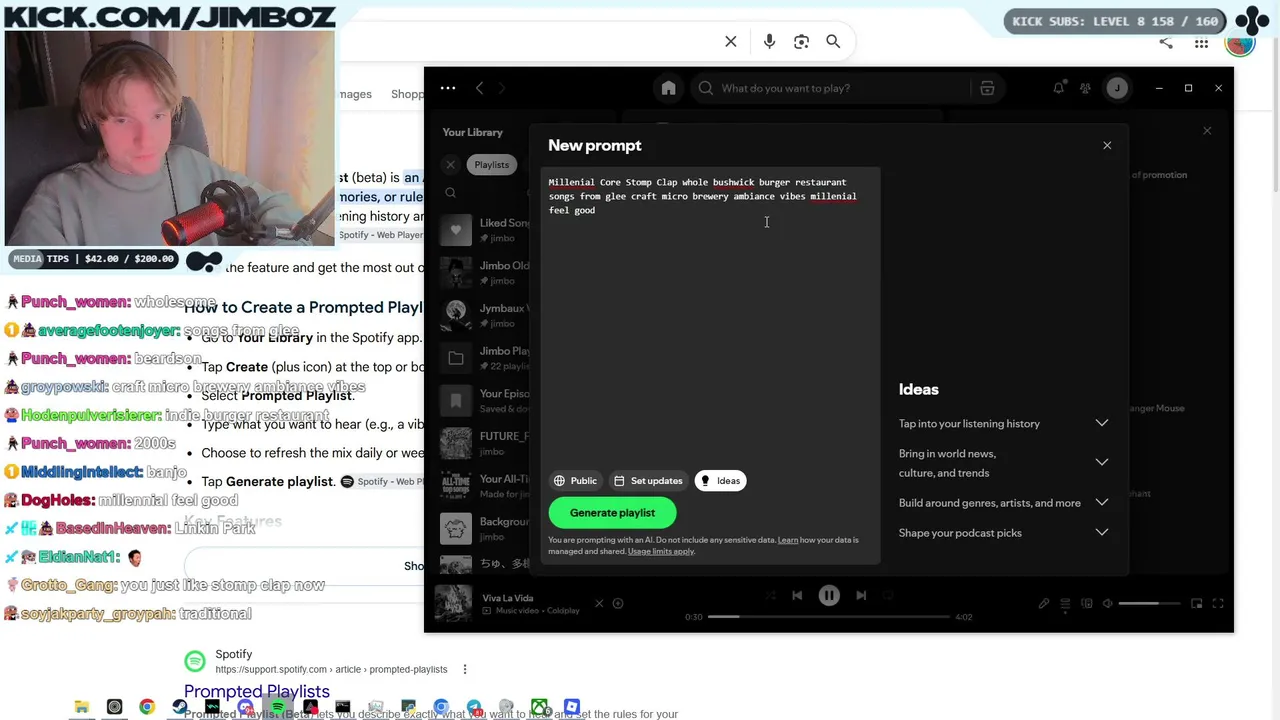Launch Chrome from the taskbar

click(x=147, y=707)
